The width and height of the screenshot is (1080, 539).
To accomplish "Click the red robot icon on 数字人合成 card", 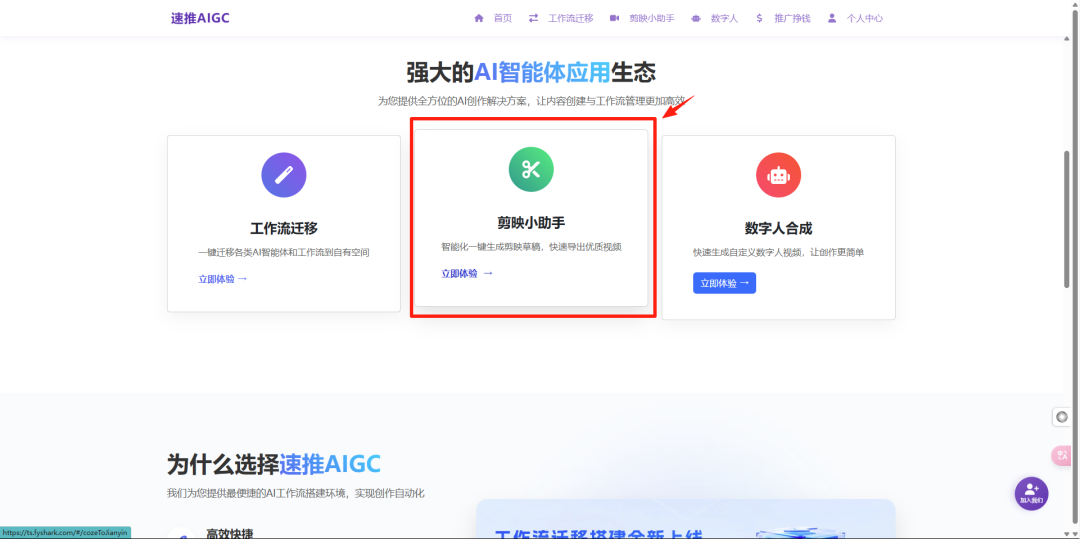I will pyautogui.click(x=778, y=175).
